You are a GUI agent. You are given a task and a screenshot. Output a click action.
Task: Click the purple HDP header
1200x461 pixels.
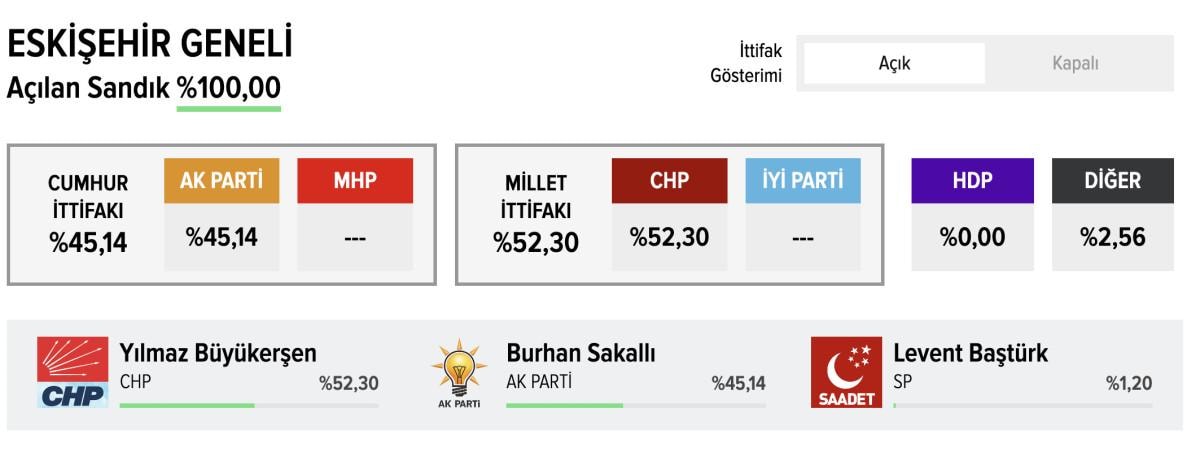(972, 181)
